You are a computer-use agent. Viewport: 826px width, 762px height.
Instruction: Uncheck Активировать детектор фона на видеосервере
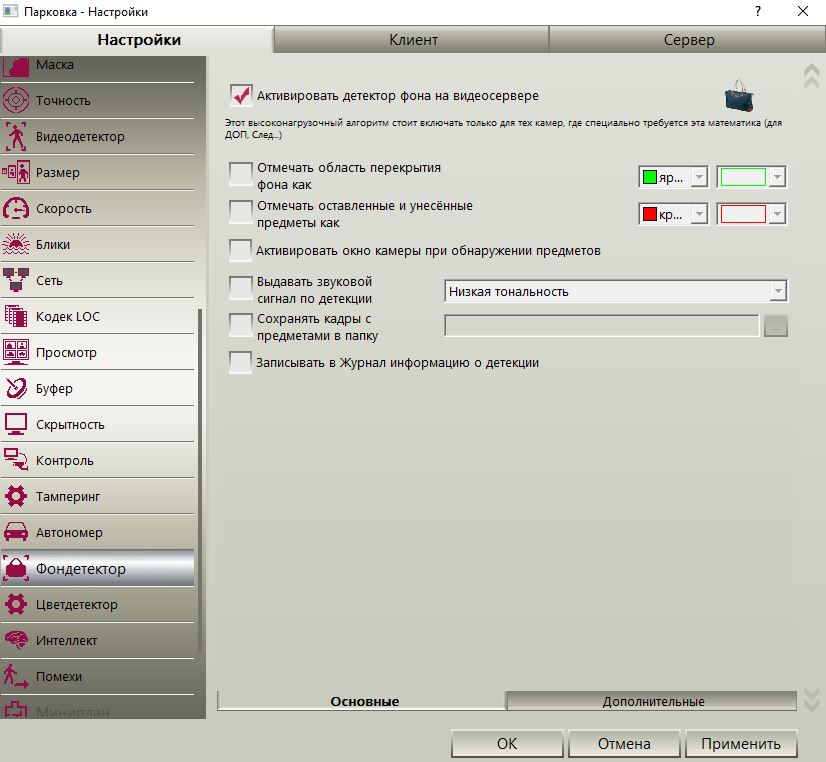[241, 95]
